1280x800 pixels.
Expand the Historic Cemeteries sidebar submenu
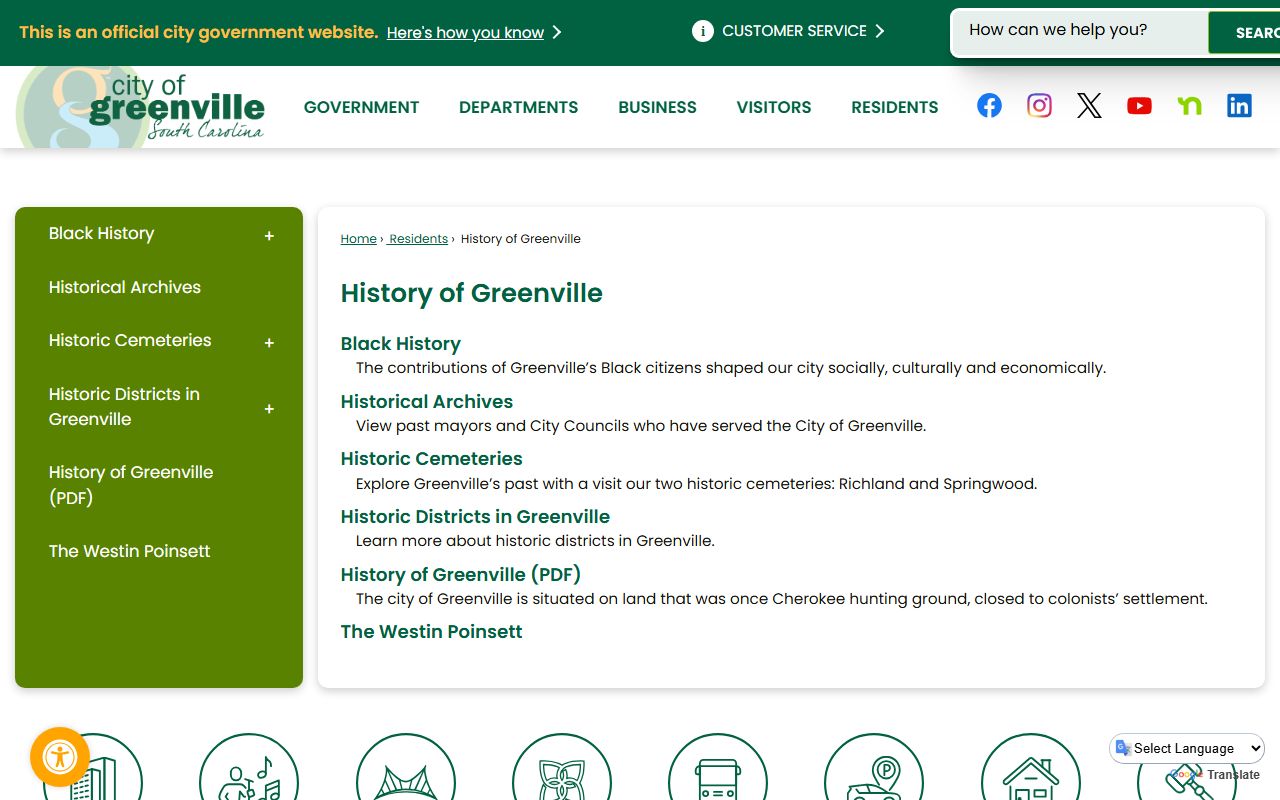[269, 343]
